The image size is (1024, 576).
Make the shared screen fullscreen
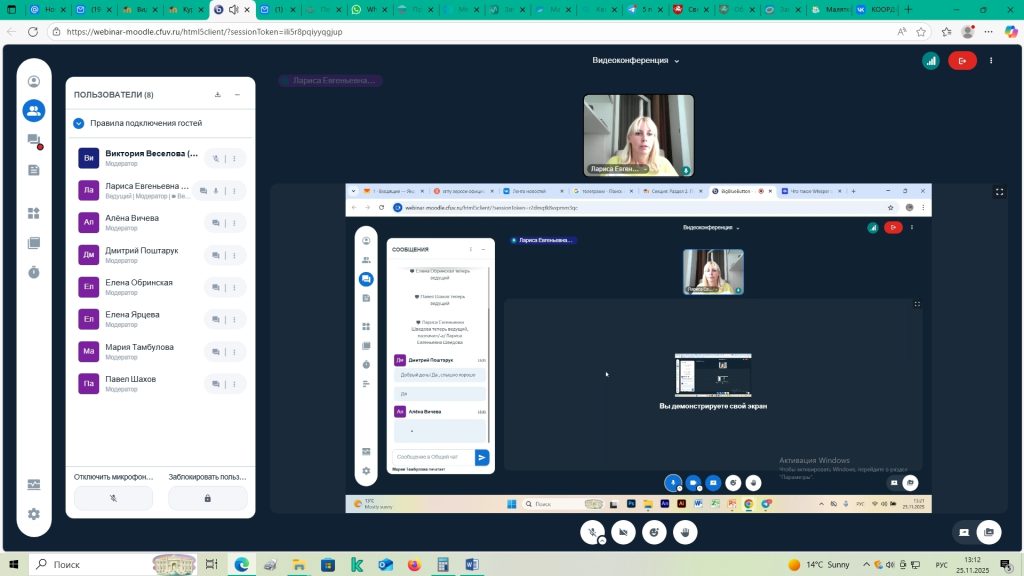click(999, 192)
